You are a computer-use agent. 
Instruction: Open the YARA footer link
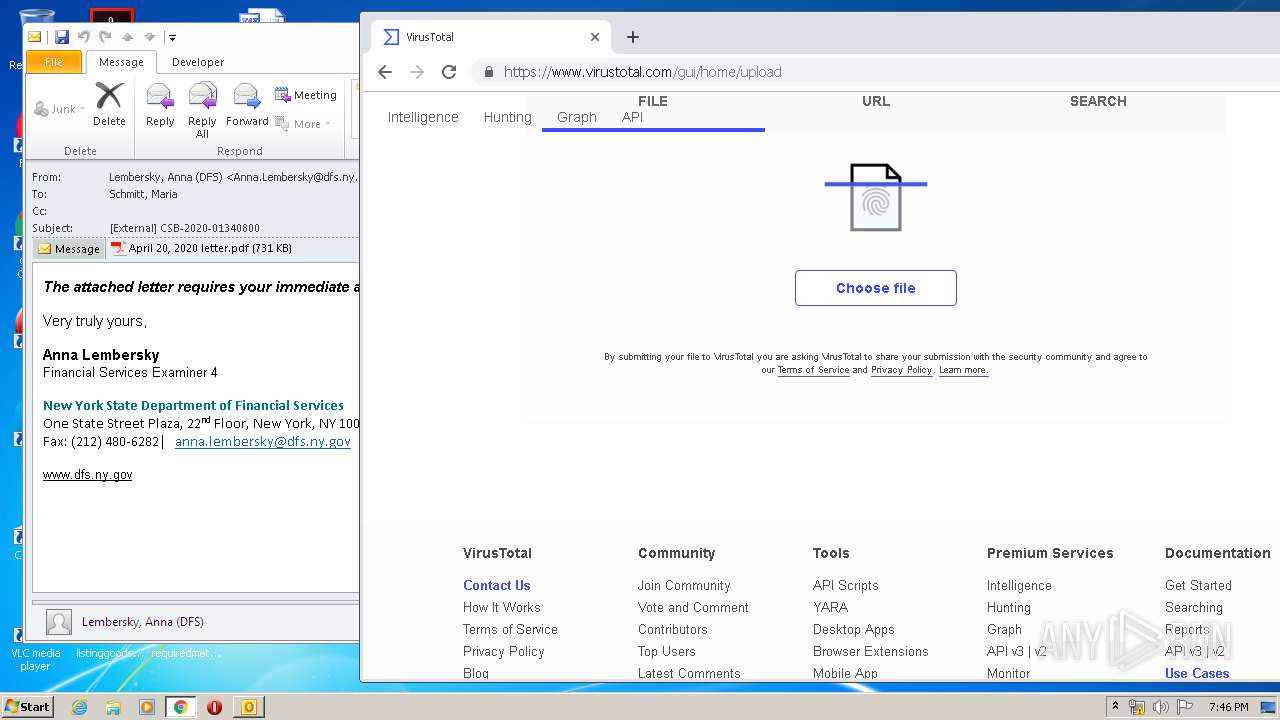830,607
